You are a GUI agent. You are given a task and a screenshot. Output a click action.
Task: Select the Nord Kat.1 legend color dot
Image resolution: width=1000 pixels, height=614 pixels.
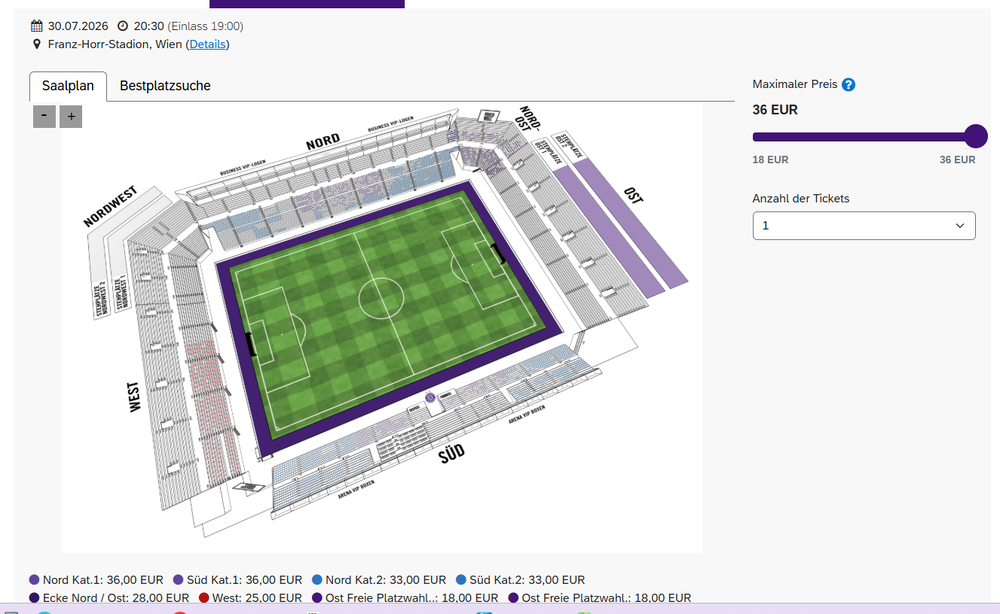[34, 580]
